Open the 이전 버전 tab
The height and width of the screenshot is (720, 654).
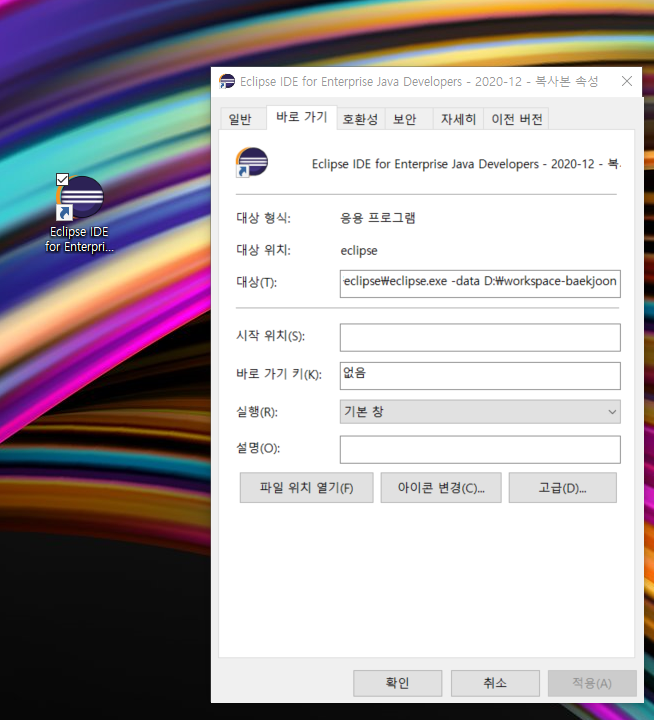point(517,119)
